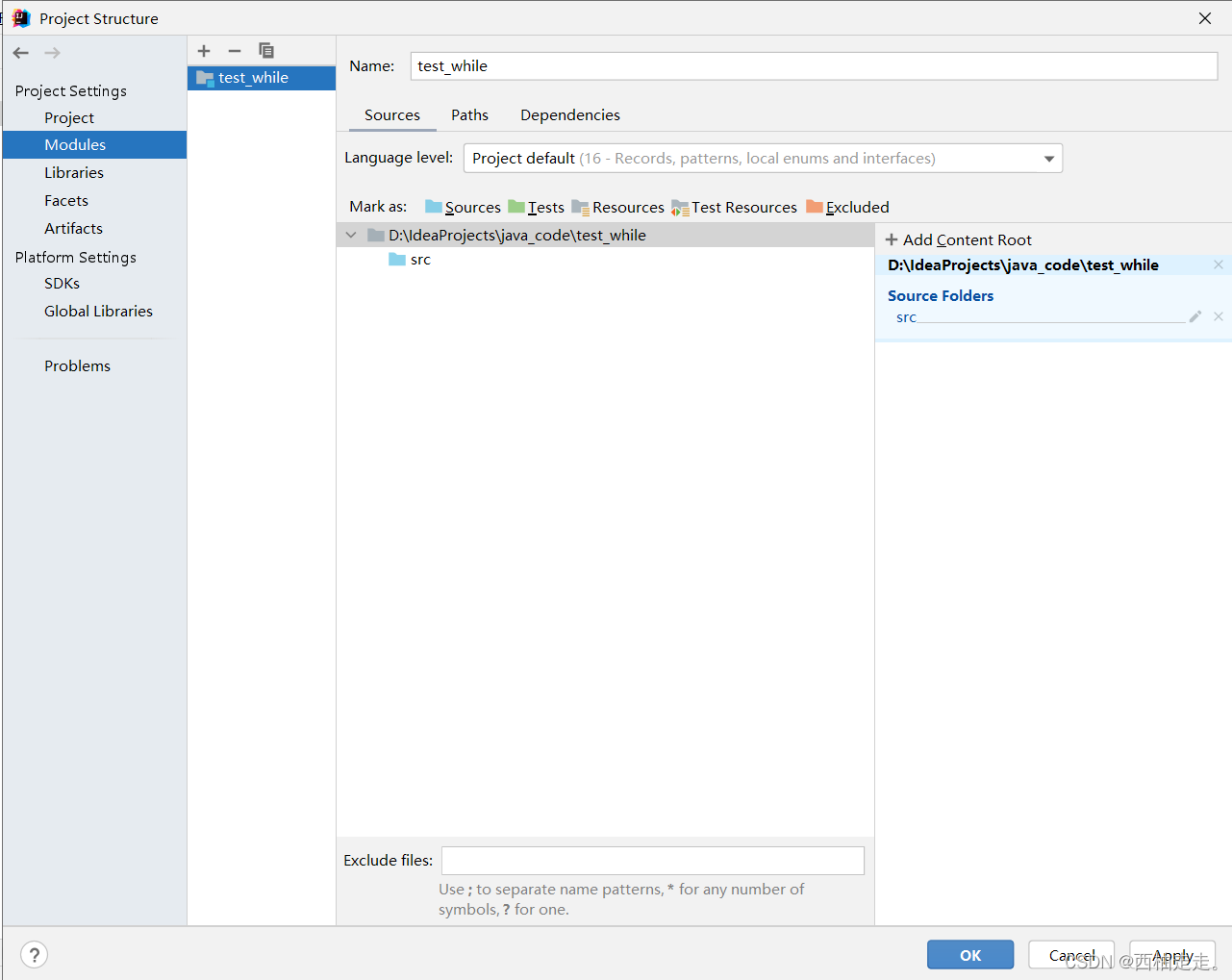Mark folder as Tests
The width and height of the screenshot is (1232, 980).
coord(536,207)
